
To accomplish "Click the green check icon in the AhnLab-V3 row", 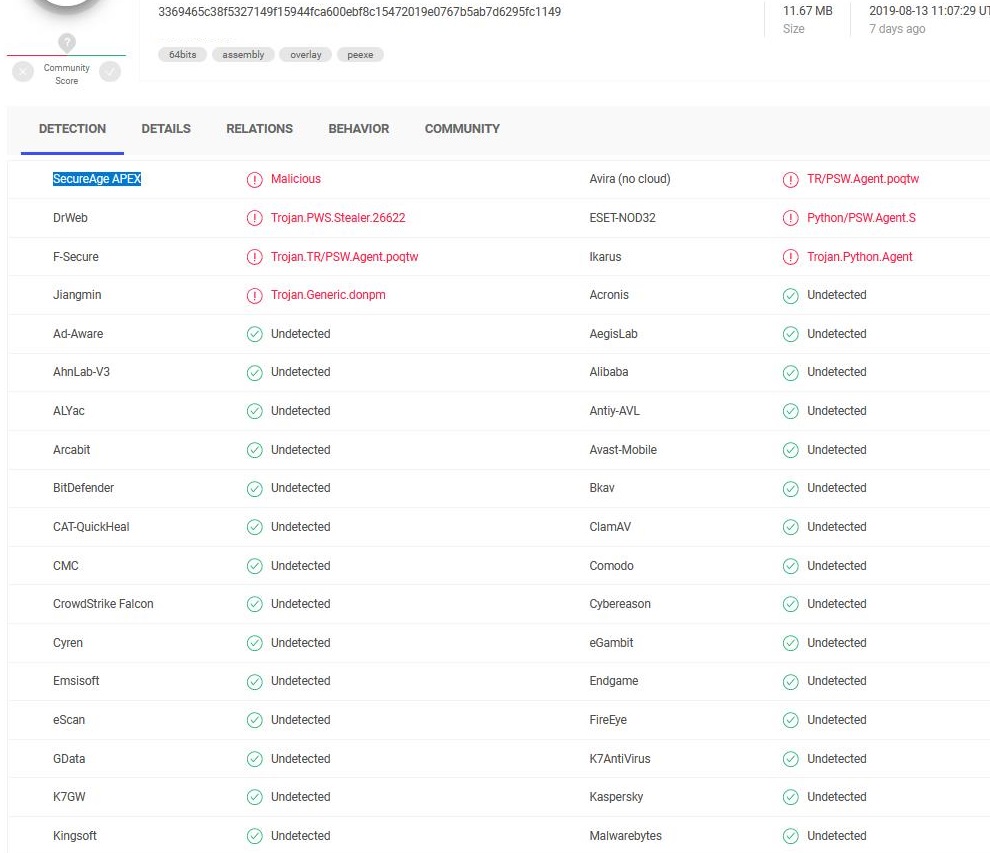I will (x=254, y=373).
